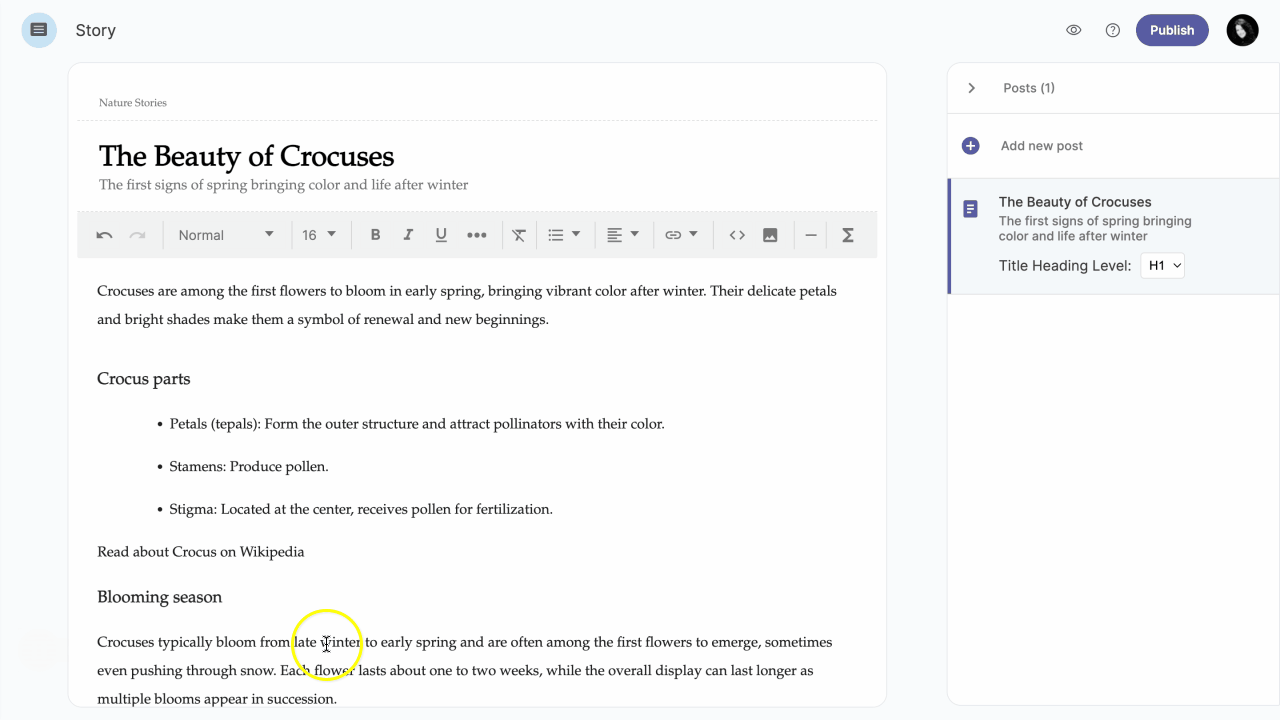Toggle bold formatting

tap(376, 235)
